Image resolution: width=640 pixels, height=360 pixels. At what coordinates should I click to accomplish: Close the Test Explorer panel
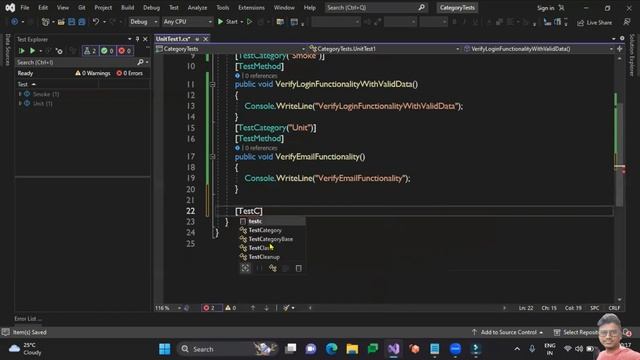point(145,39)
